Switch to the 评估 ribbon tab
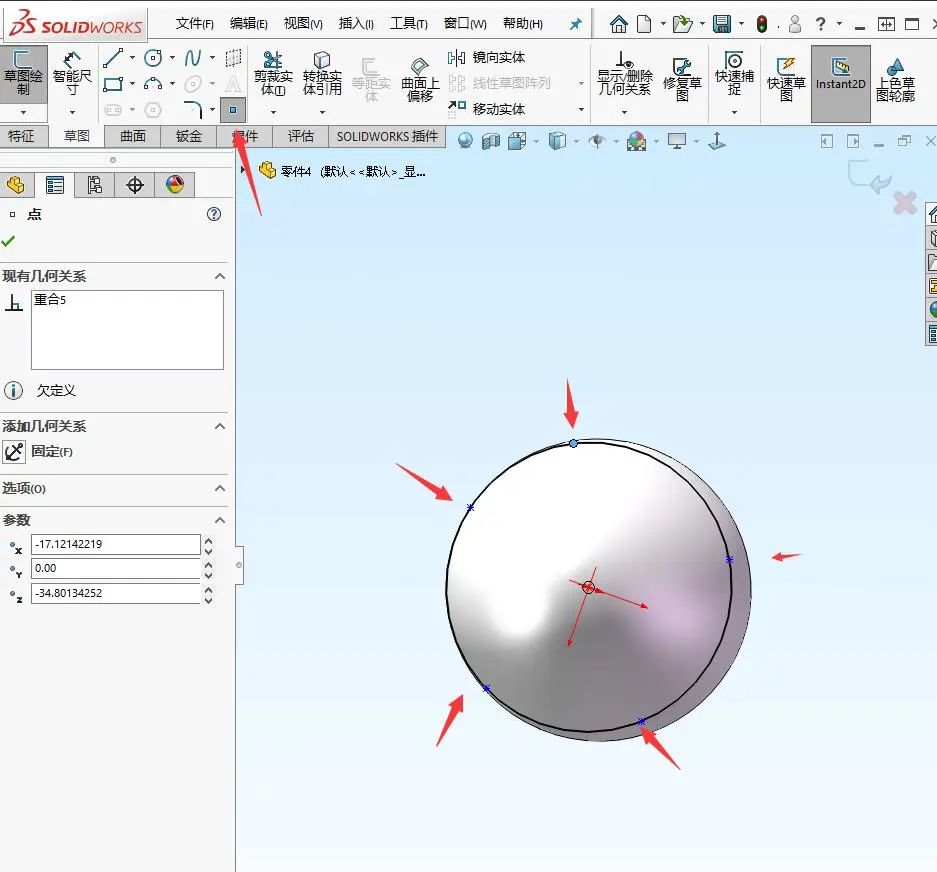Image resolution: width=937 pixels, height=872 pixels. pos(302,136)
